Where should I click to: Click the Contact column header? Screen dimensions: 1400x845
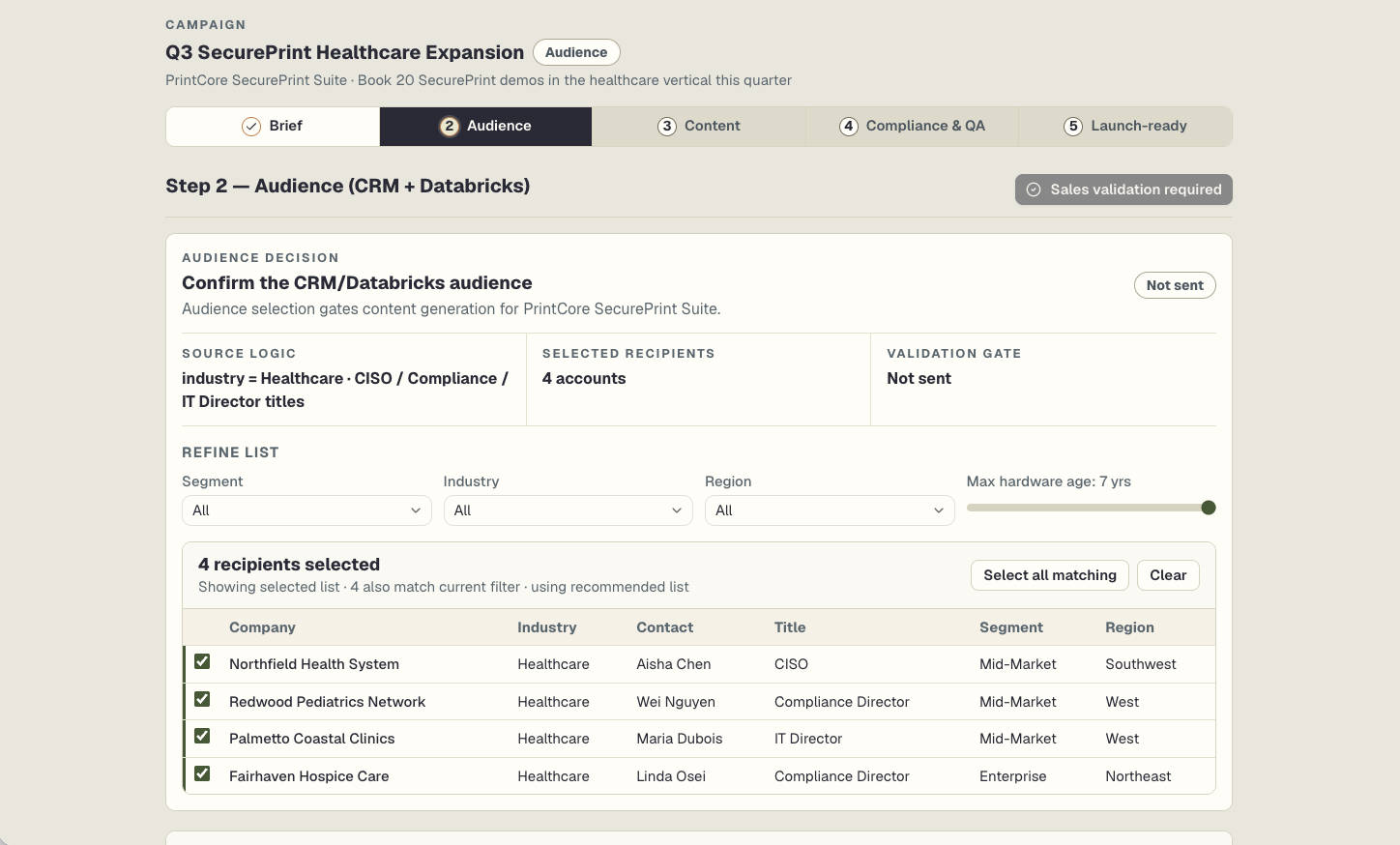[665, 627]
